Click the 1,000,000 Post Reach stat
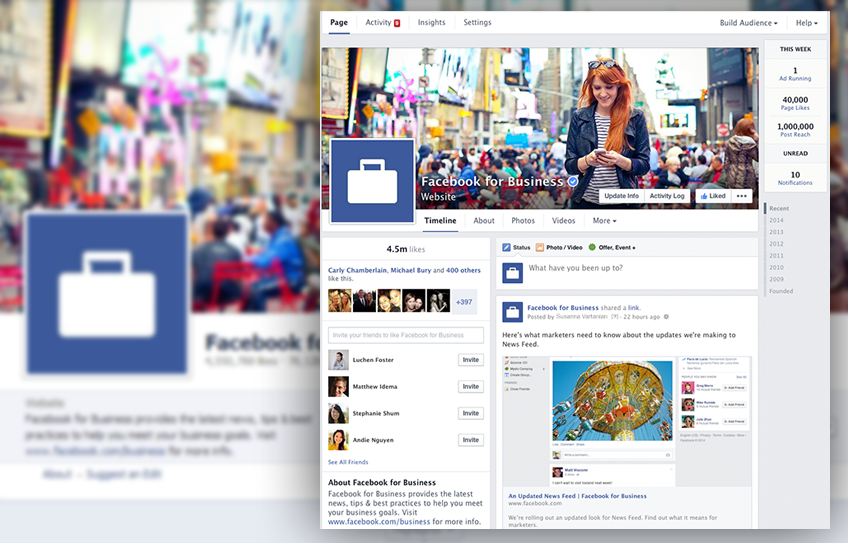This screenshot has height=543, width=848. (x=795, y=130)
